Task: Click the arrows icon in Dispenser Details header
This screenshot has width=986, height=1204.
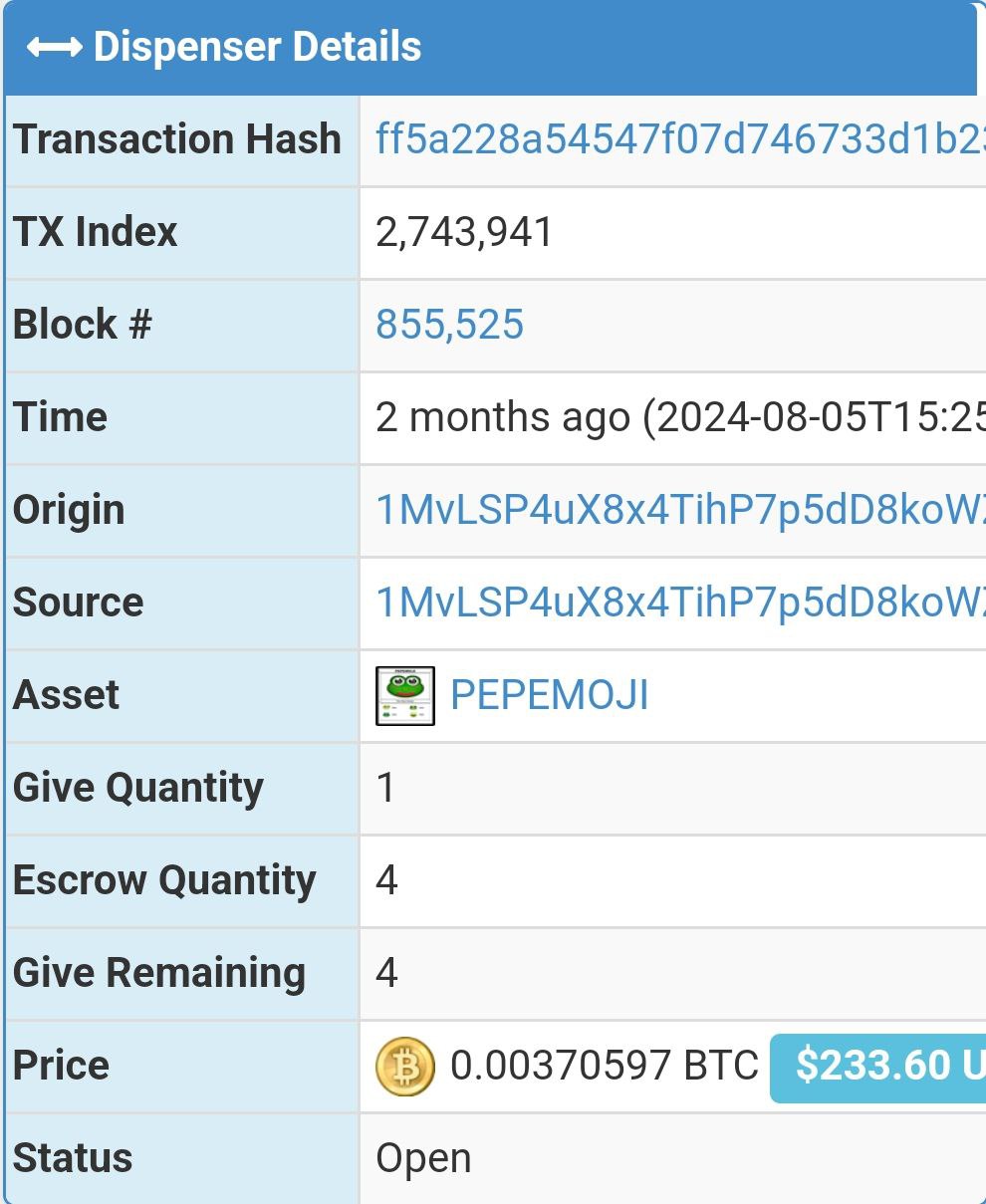Action: [x=54, y=48]
